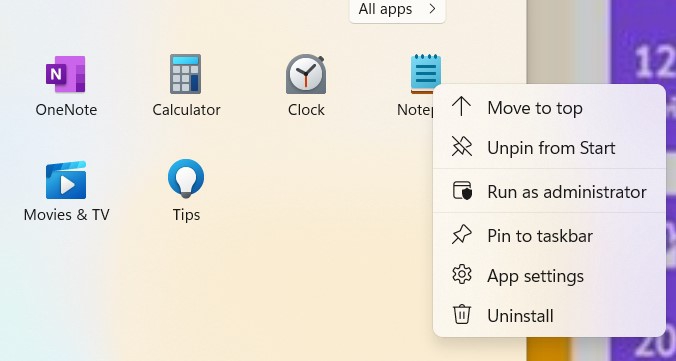
Task: Click the Movies & TV label text
Action: pos(66,215)
